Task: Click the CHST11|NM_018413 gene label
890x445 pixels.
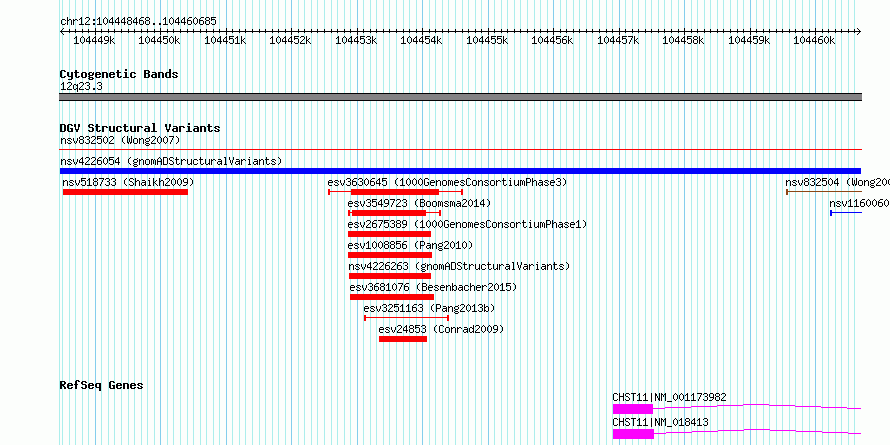Action: [x=661, y=422]
